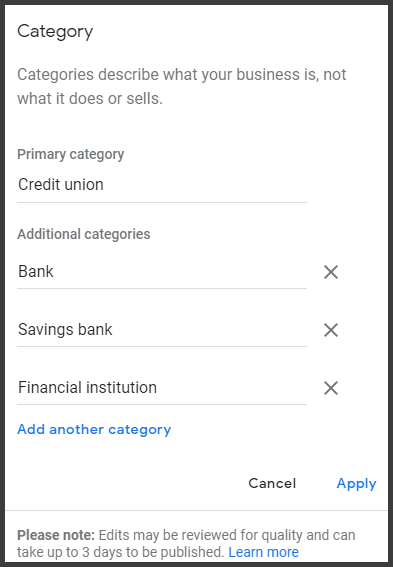Cancel the category edits
The image size is (393, 567).
pos(272,483)
